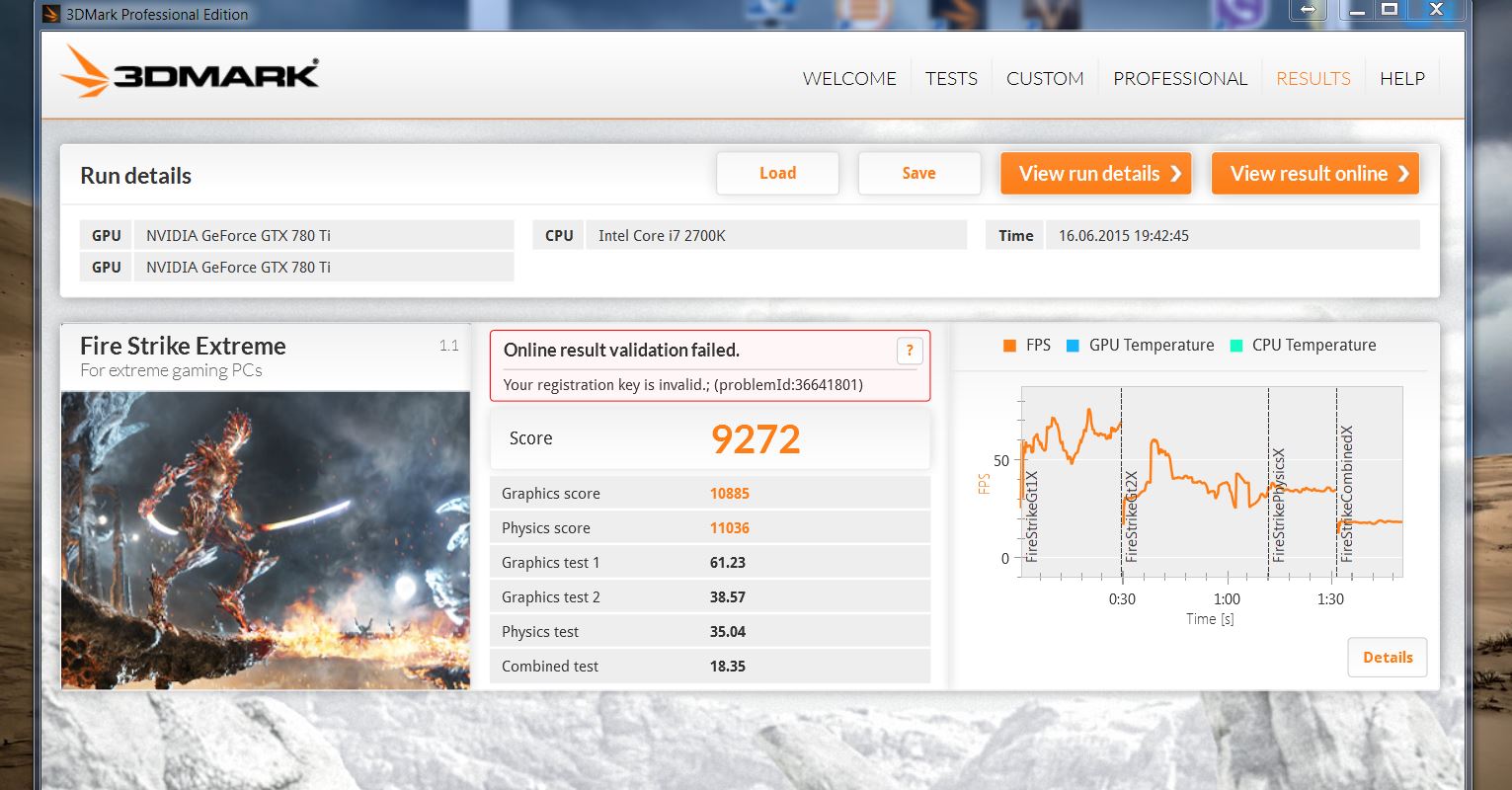This screenshot has height=790, width=1512.
Task: Click the Graphics test 1 value 61.23
Action: click(728, 563)
